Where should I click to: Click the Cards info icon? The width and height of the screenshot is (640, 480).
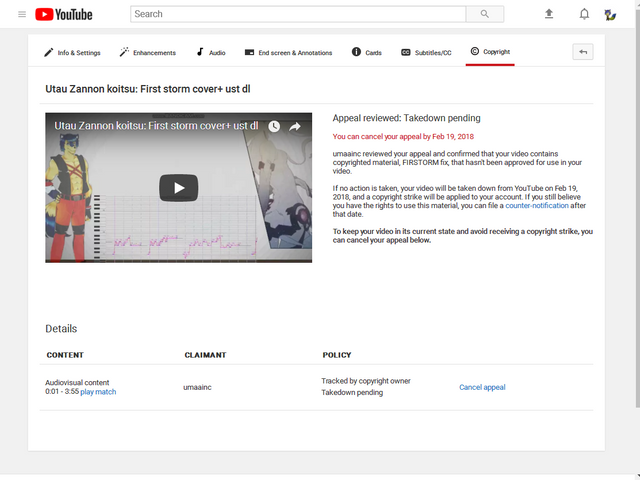[356, 52]
